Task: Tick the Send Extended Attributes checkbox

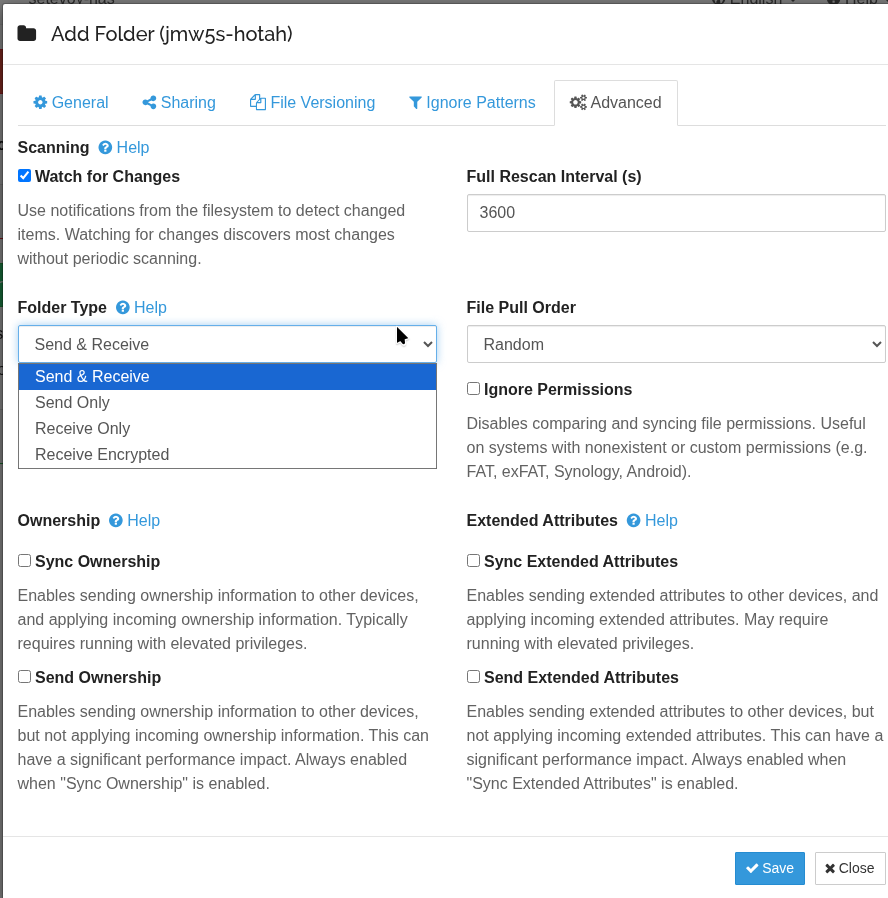Action: click(474, 677)
